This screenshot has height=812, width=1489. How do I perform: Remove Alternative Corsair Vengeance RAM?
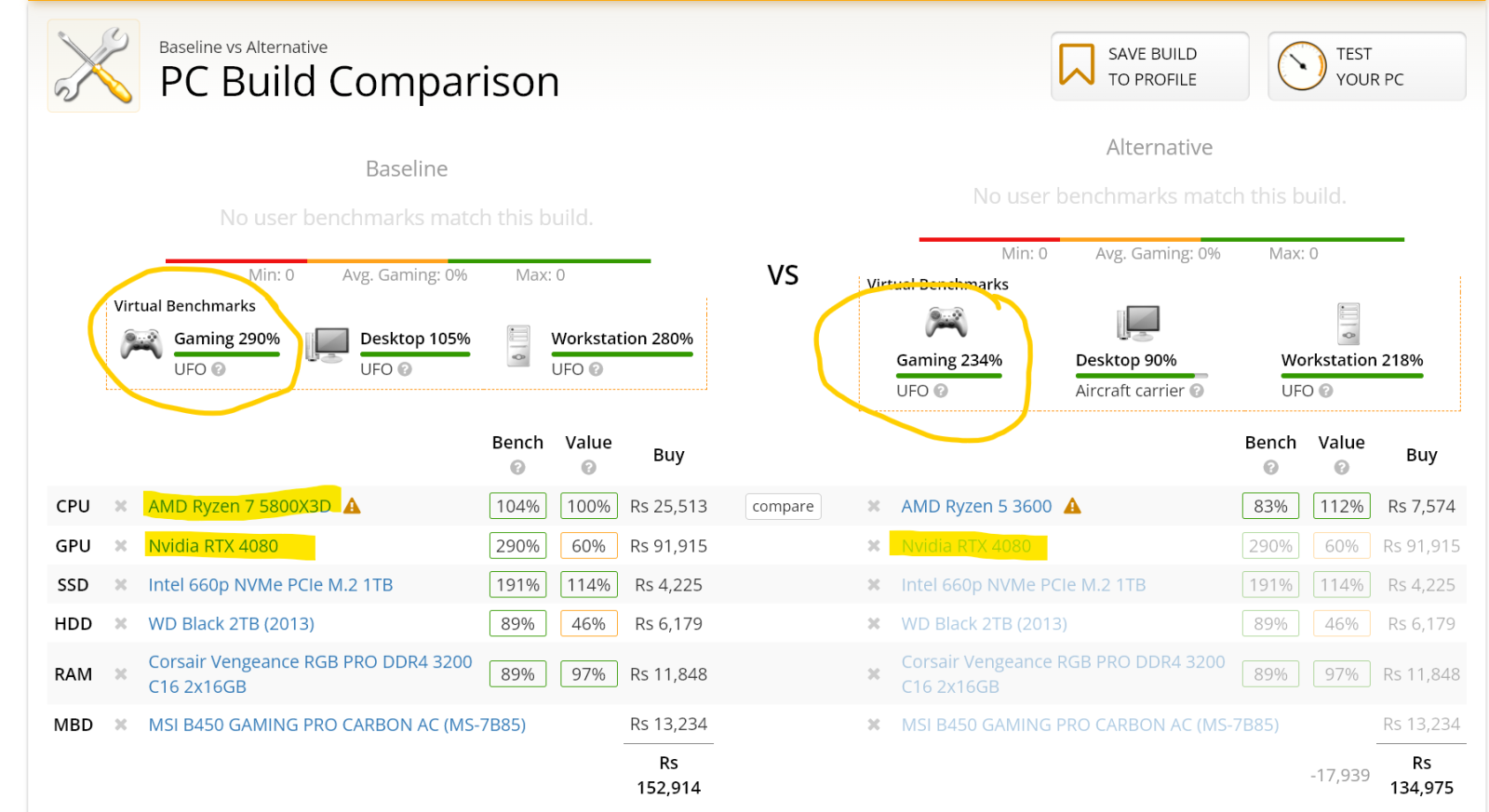873,674
